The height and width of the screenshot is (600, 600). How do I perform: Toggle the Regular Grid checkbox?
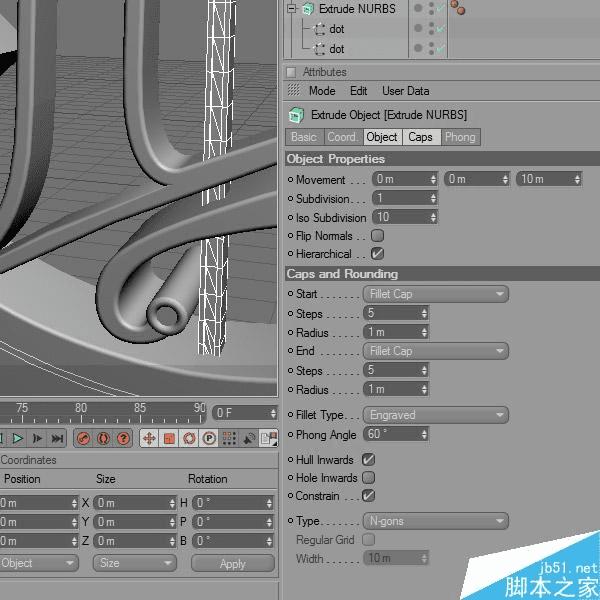click(x=368, y=540)
